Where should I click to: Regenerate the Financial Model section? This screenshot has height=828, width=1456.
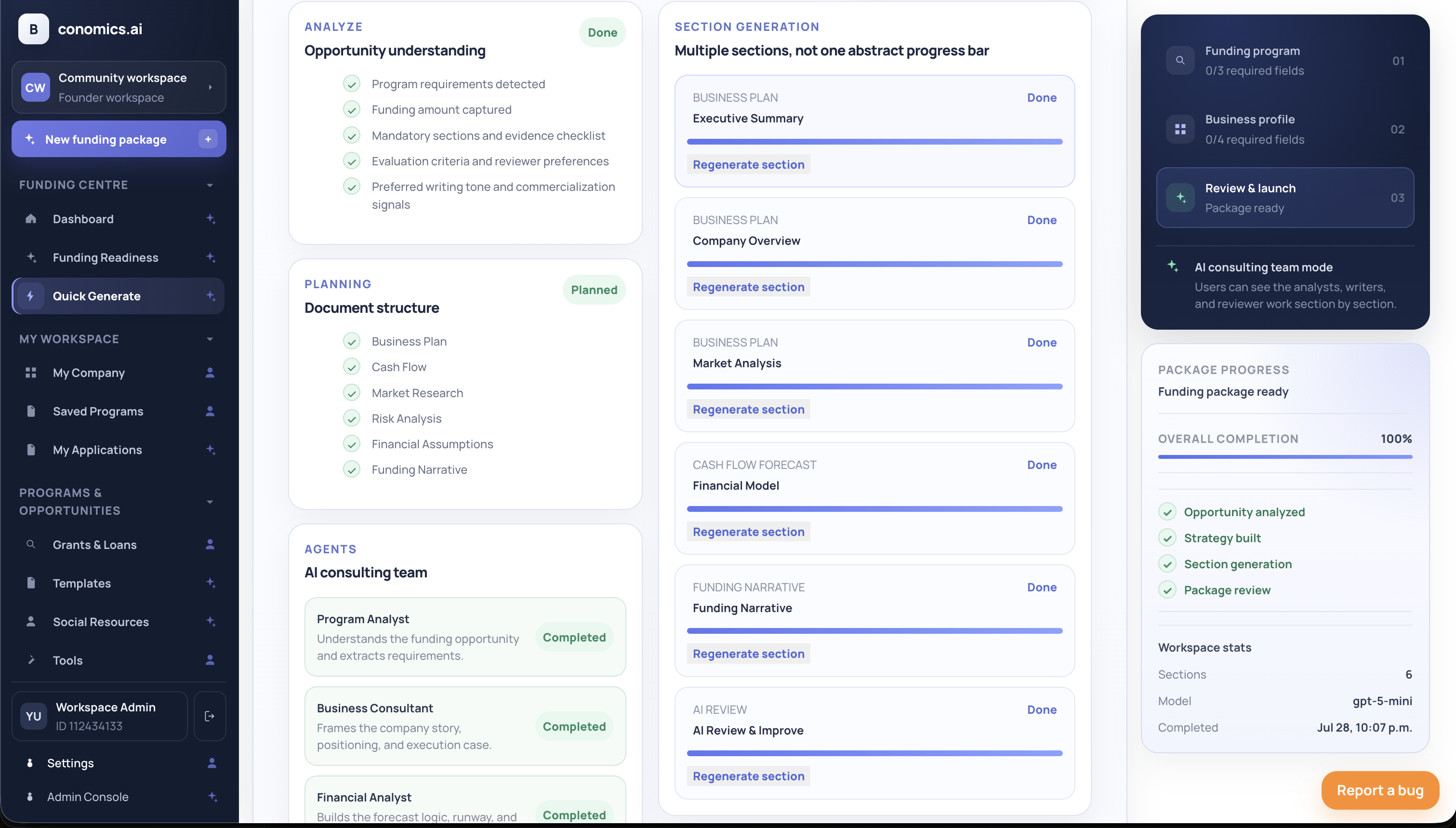click(748, 532)
